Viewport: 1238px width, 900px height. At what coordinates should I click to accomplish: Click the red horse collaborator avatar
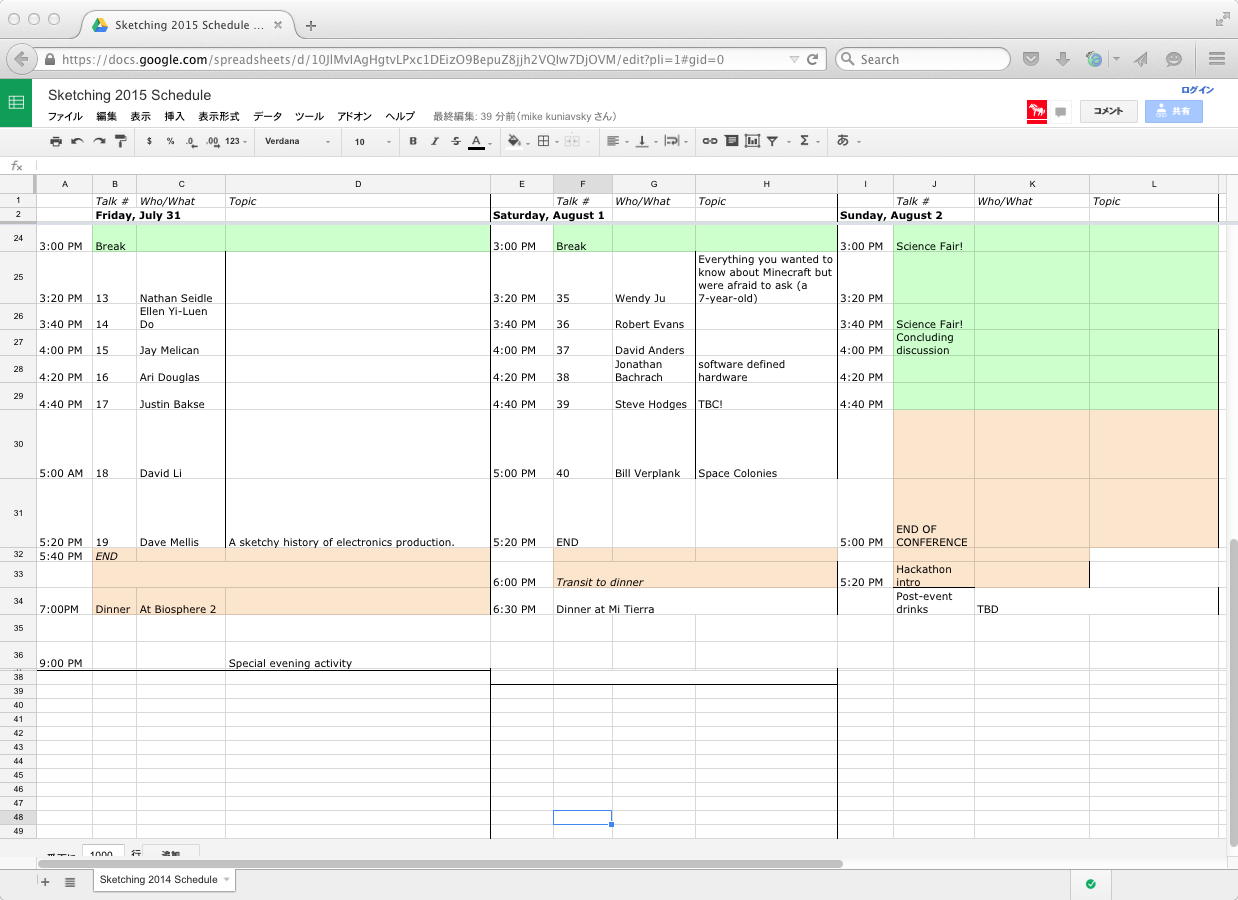pyautogui.click(x=1037, y=111)
